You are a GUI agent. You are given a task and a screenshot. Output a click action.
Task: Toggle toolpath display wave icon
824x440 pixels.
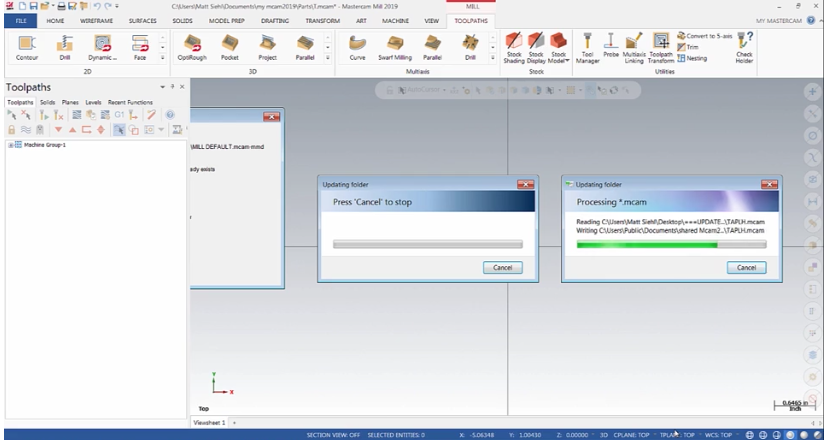pos(26,130)
